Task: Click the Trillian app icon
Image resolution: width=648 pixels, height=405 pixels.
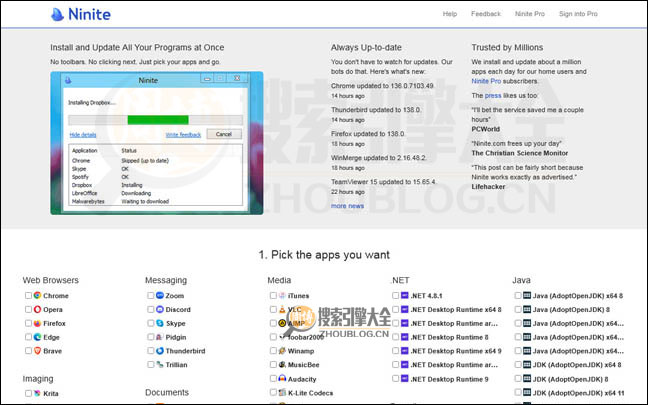Action: click(x=160, y=364)
